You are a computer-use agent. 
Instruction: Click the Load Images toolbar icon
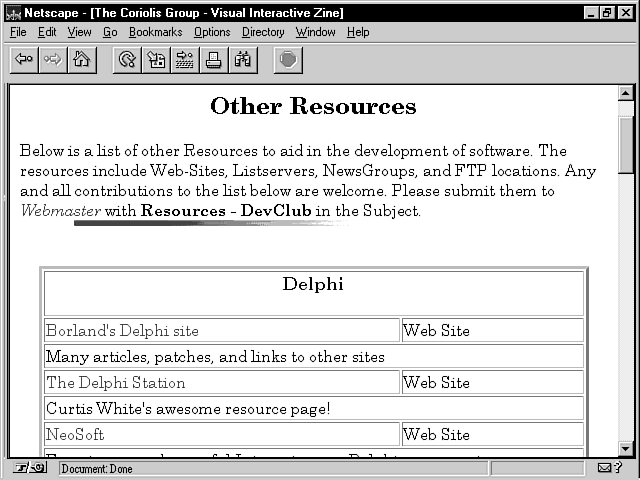[156, 60]
